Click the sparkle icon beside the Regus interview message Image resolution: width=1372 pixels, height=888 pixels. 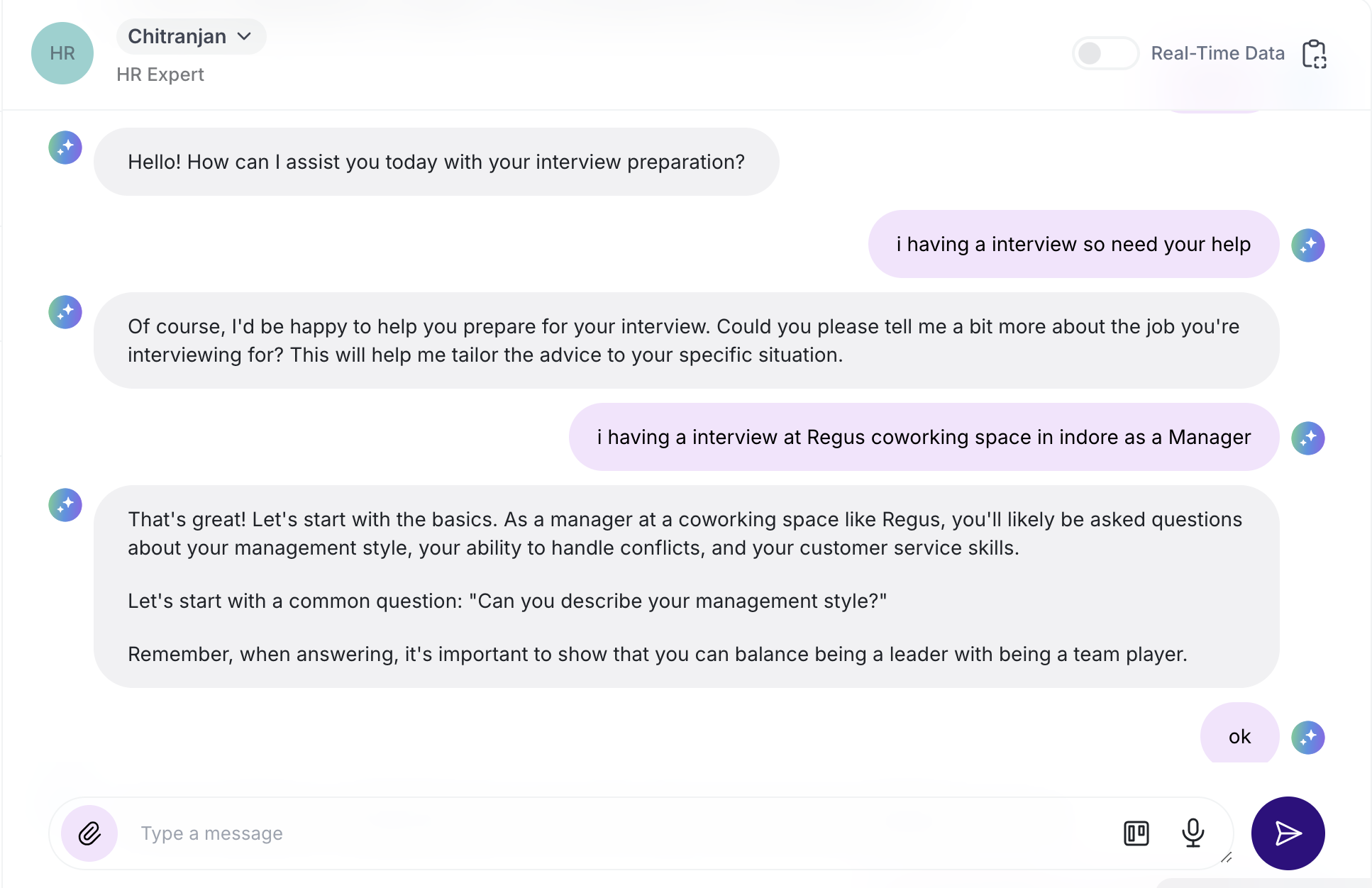(x=1309, y=438)
